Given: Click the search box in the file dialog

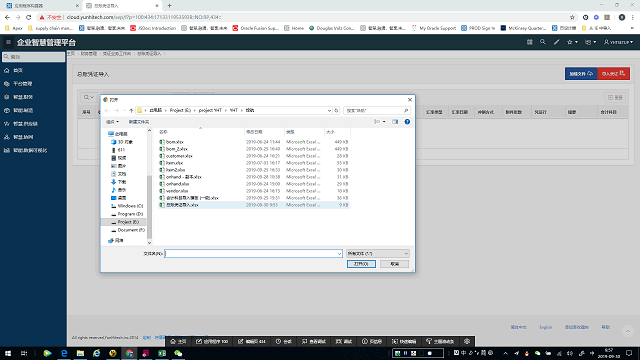Looking at the screenshot, I should (x=376, y=111).
